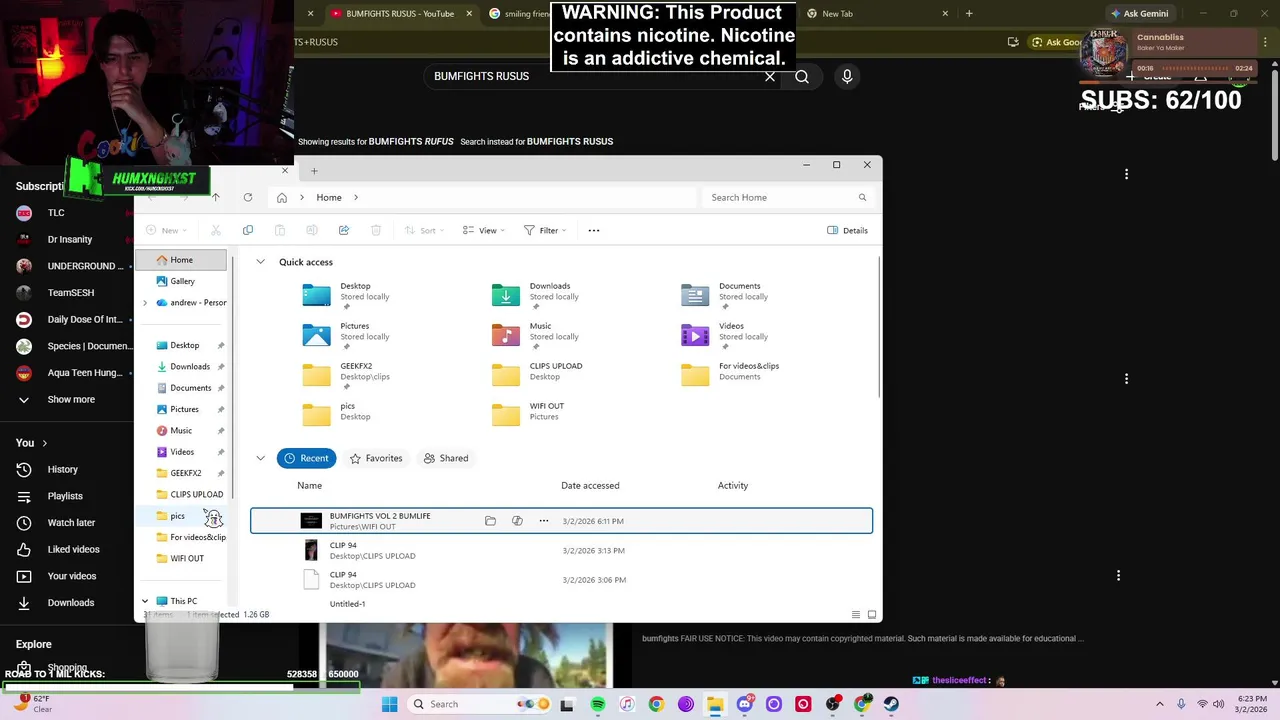Click the Windows taskbar Search box
The width and height of the screenshot is (1280, 720).
click(x=482, y=704)
